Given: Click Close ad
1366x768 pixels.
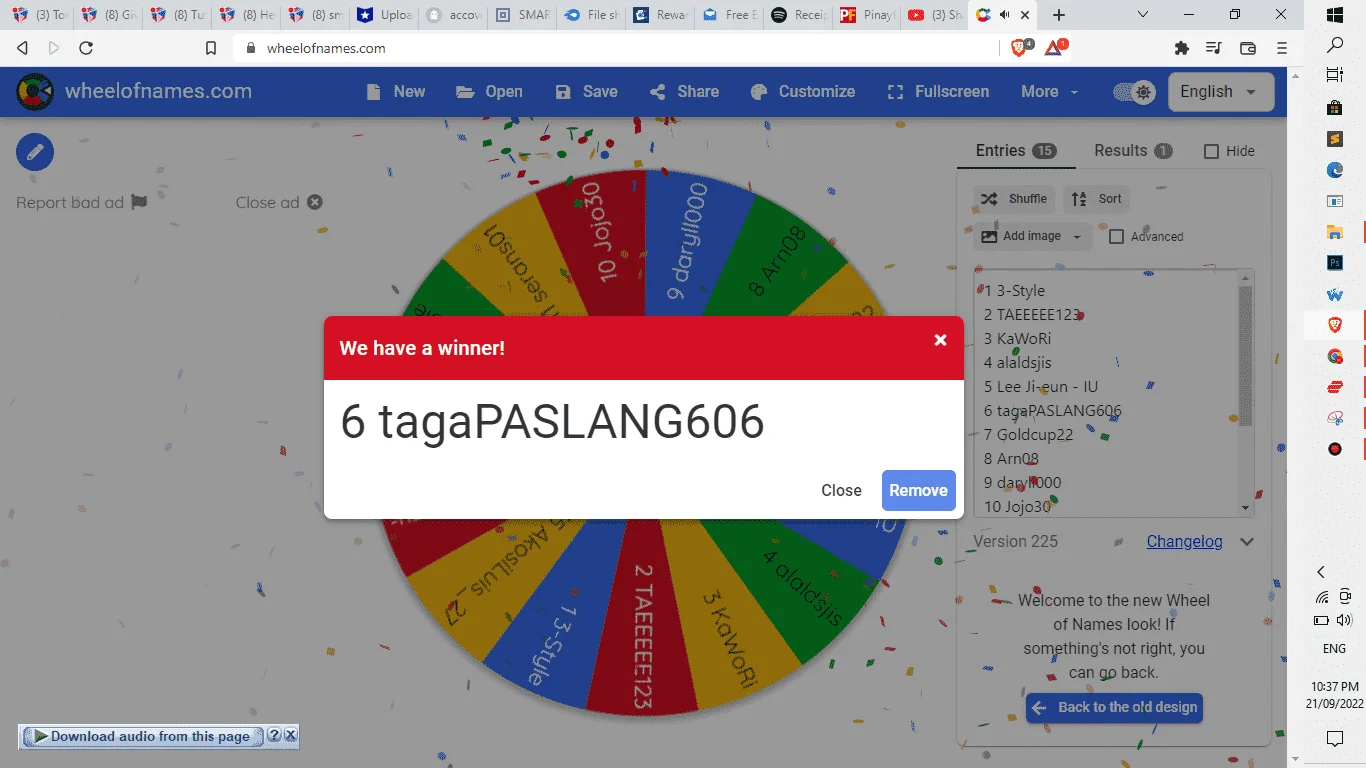Looking at the screenshot, I should coord(279,202).
